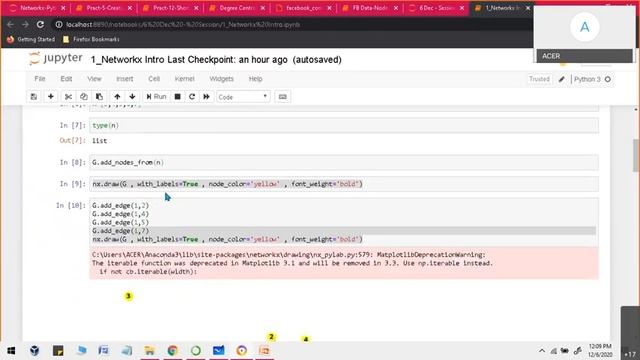Restart kernel and run all fast-forward icon

click(207, 97)
